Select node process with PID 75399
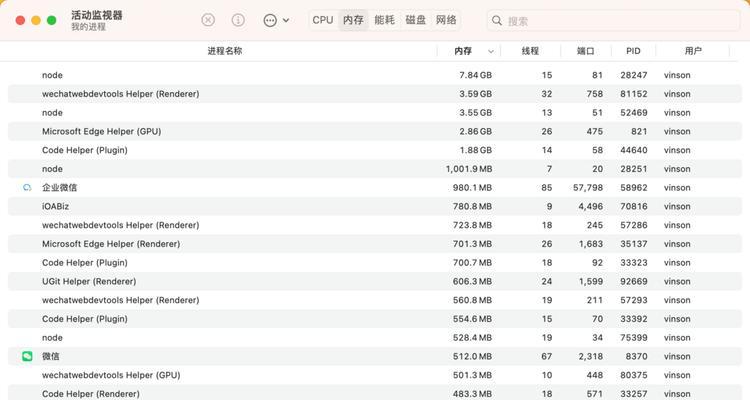The image size is (750, 400). tap(375, 338)
